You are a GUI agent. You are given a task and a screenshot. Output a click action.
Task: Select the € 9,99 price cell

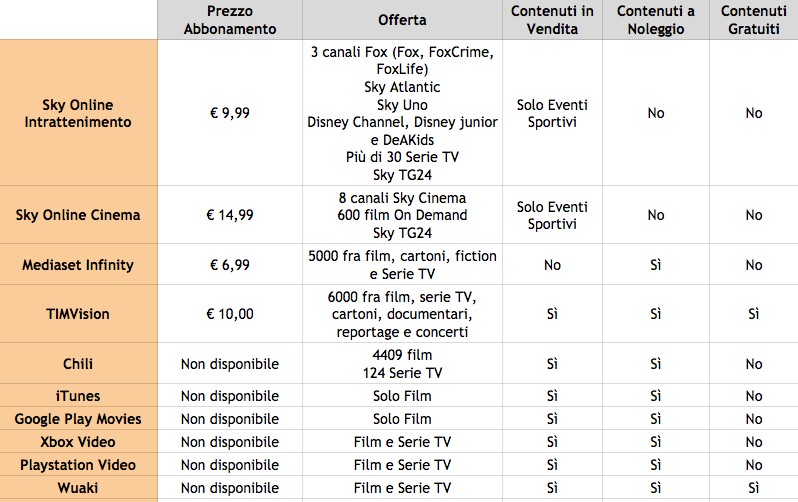click(229, 113)
